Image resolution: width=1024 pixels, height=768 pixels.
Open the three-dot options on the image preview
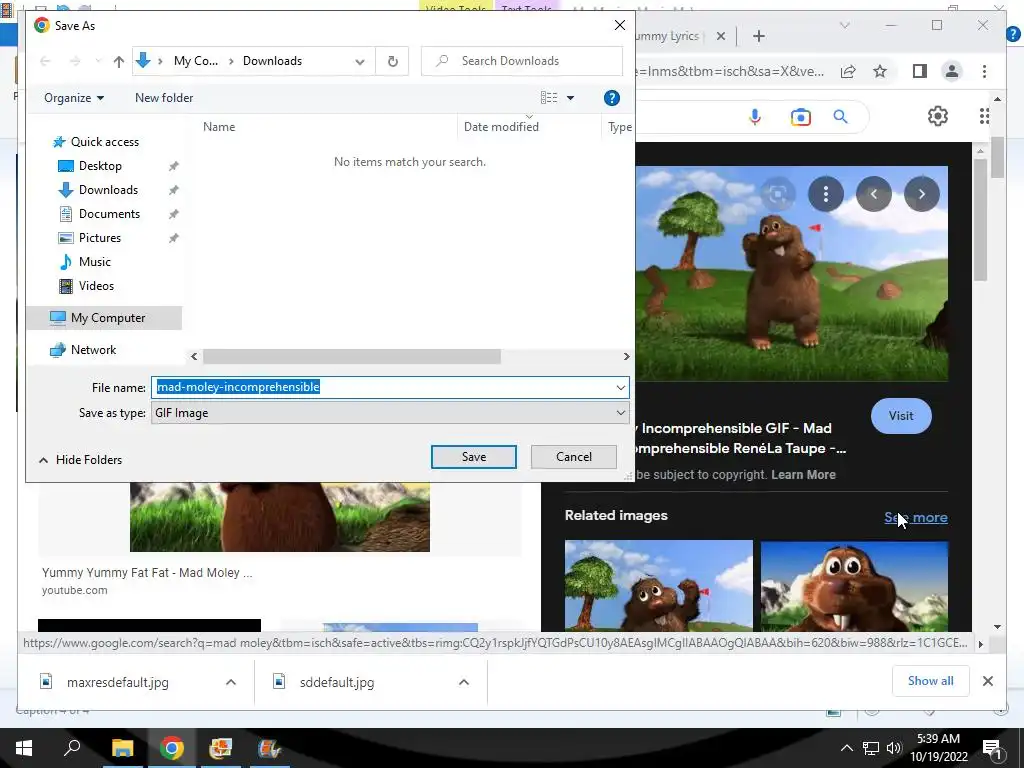click(826, 194)
